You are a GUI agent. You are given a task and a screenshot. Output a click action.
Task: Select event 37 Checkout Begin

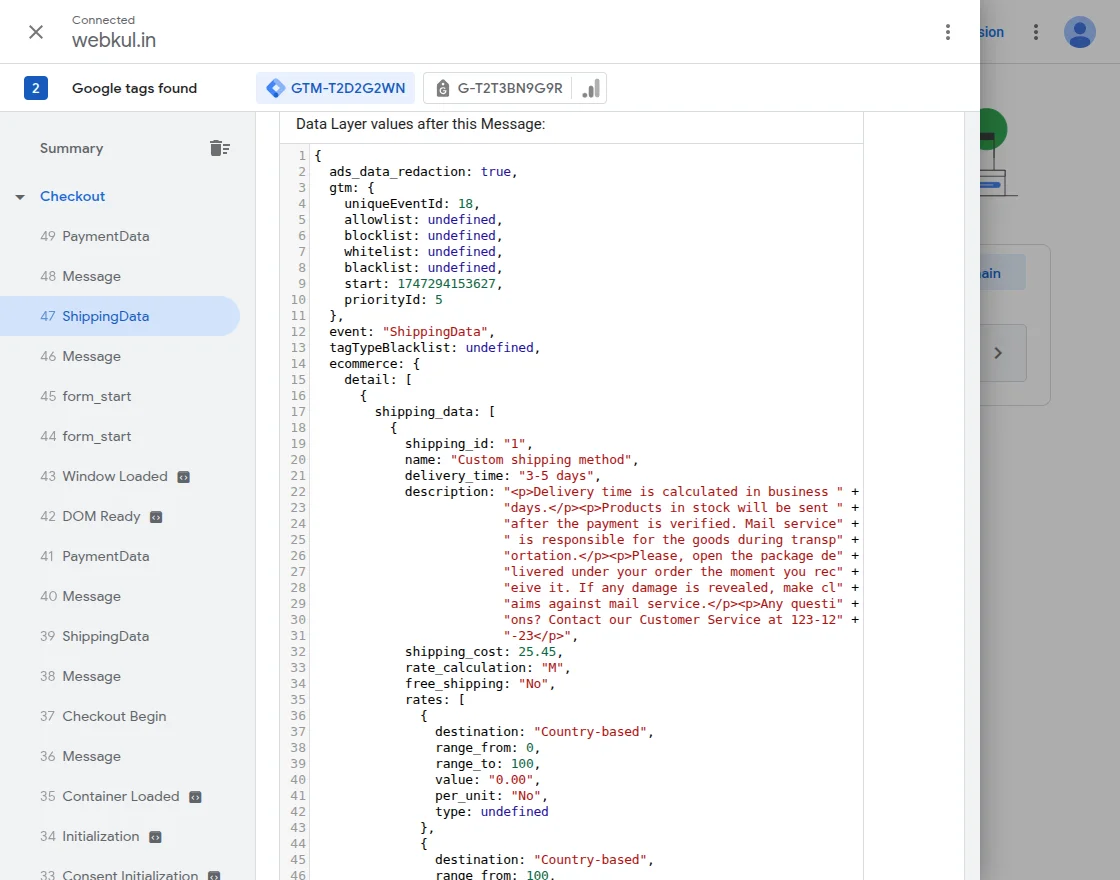click(114, 716)
